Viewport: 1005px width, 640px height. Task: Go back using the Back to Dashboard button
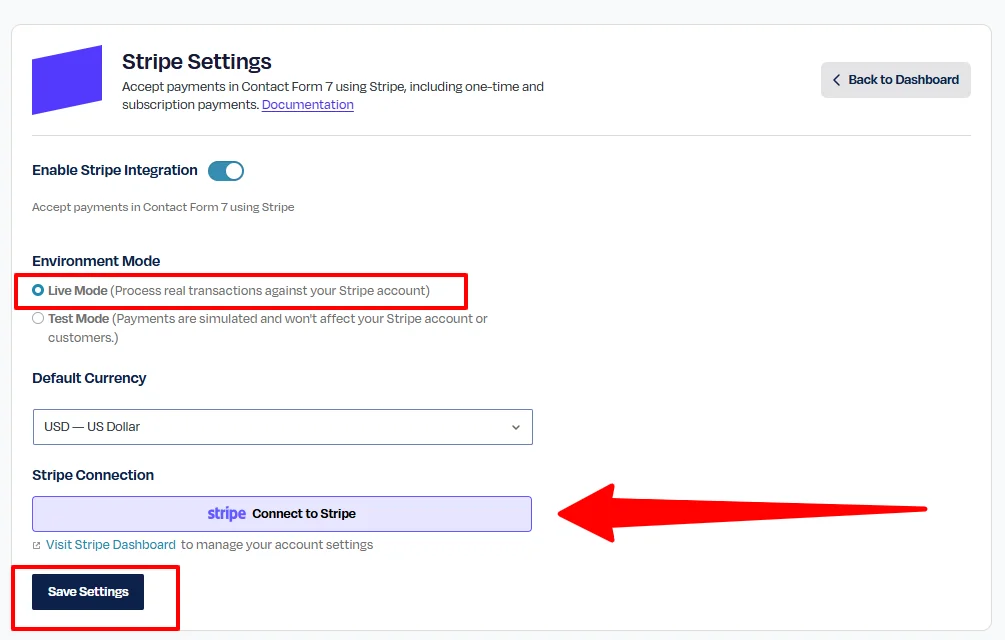pos(895,80)
